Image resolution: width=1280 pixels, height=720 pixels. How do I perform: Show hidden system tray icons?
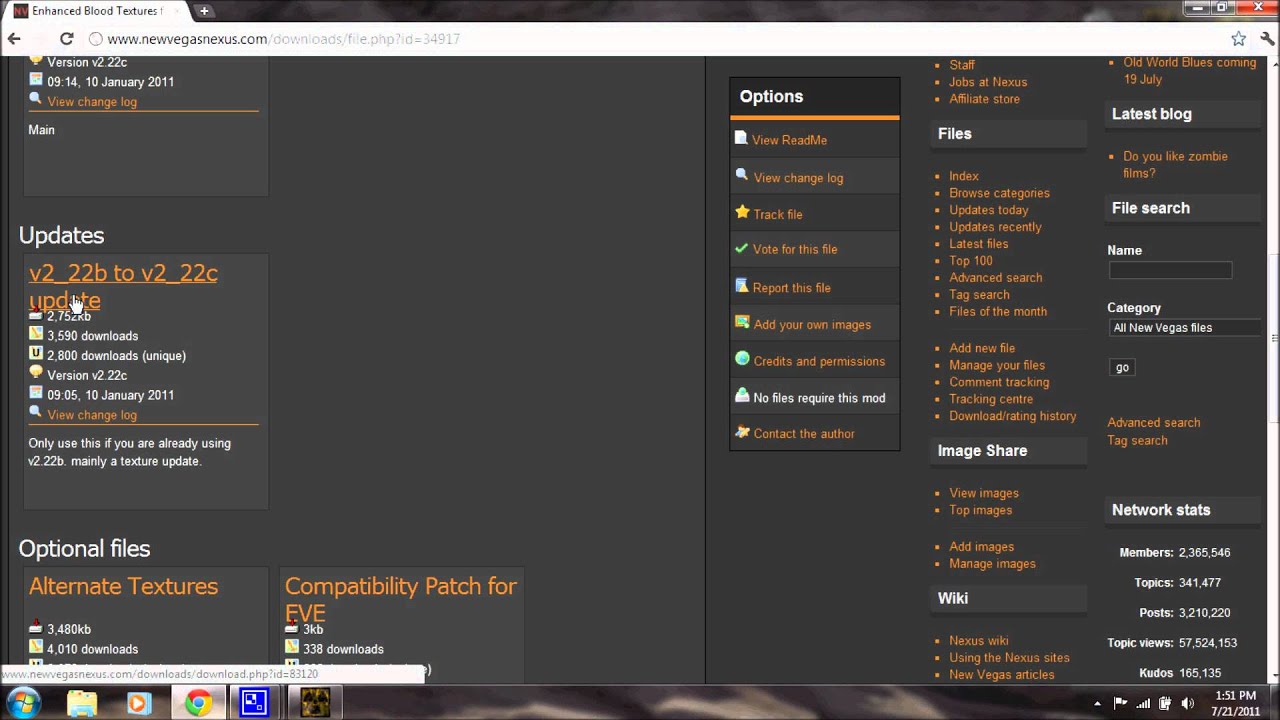click(x=1097, y=703)
